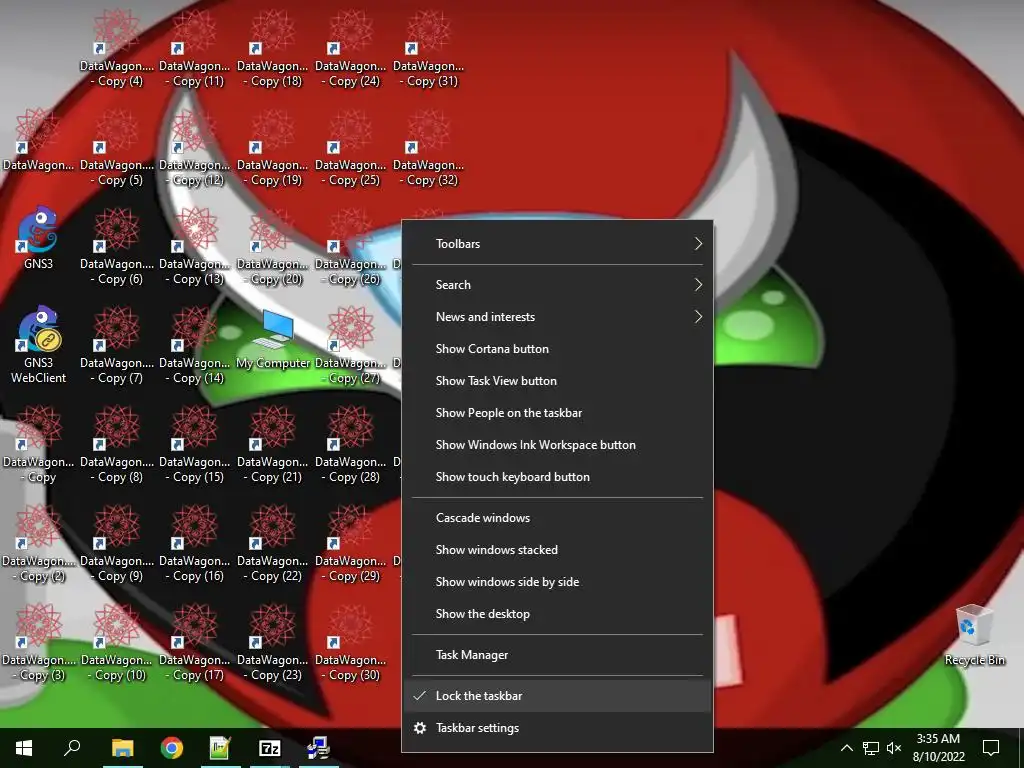This screenshot has width=1024, height=768.
Task: Choose Show windows stacked
Action: point(557,550)
